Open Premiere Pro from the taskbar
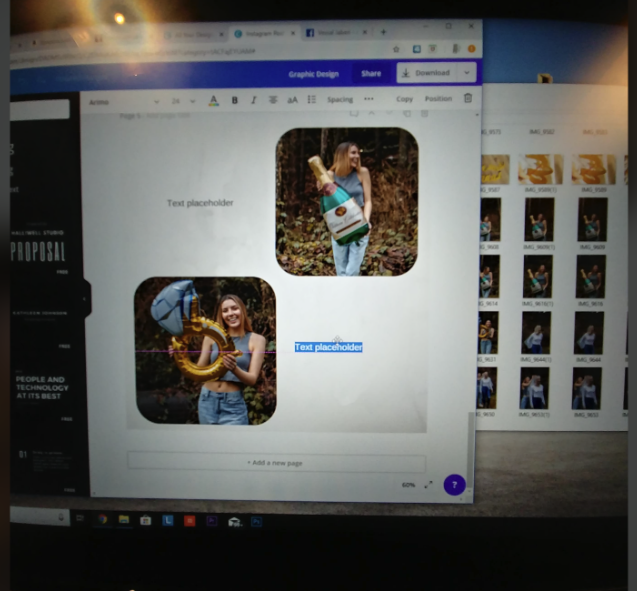This screenshot has height=591, width=637. [211, 521]
